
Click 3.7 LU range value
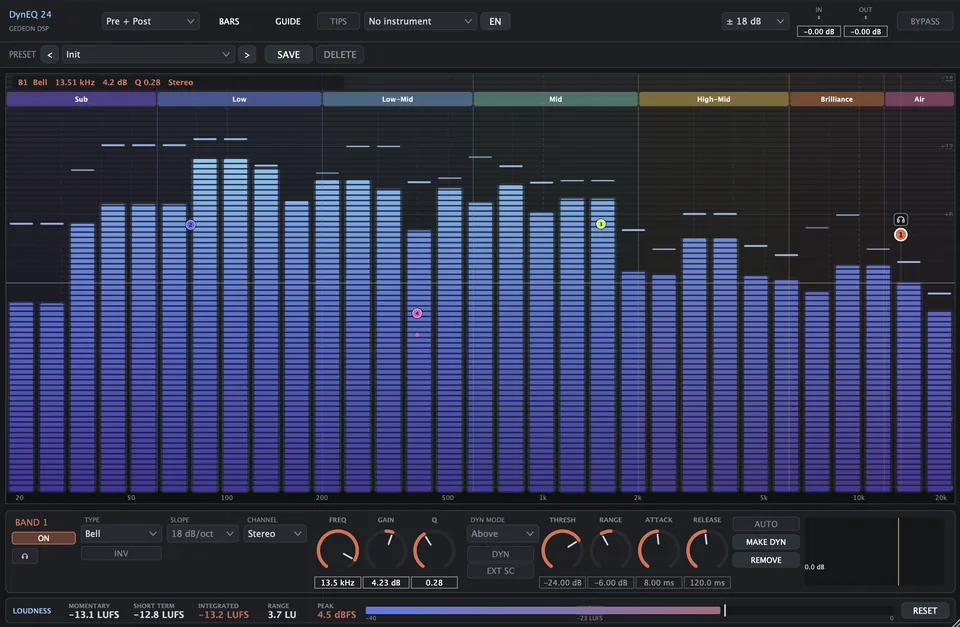click(x=282, y=614)
